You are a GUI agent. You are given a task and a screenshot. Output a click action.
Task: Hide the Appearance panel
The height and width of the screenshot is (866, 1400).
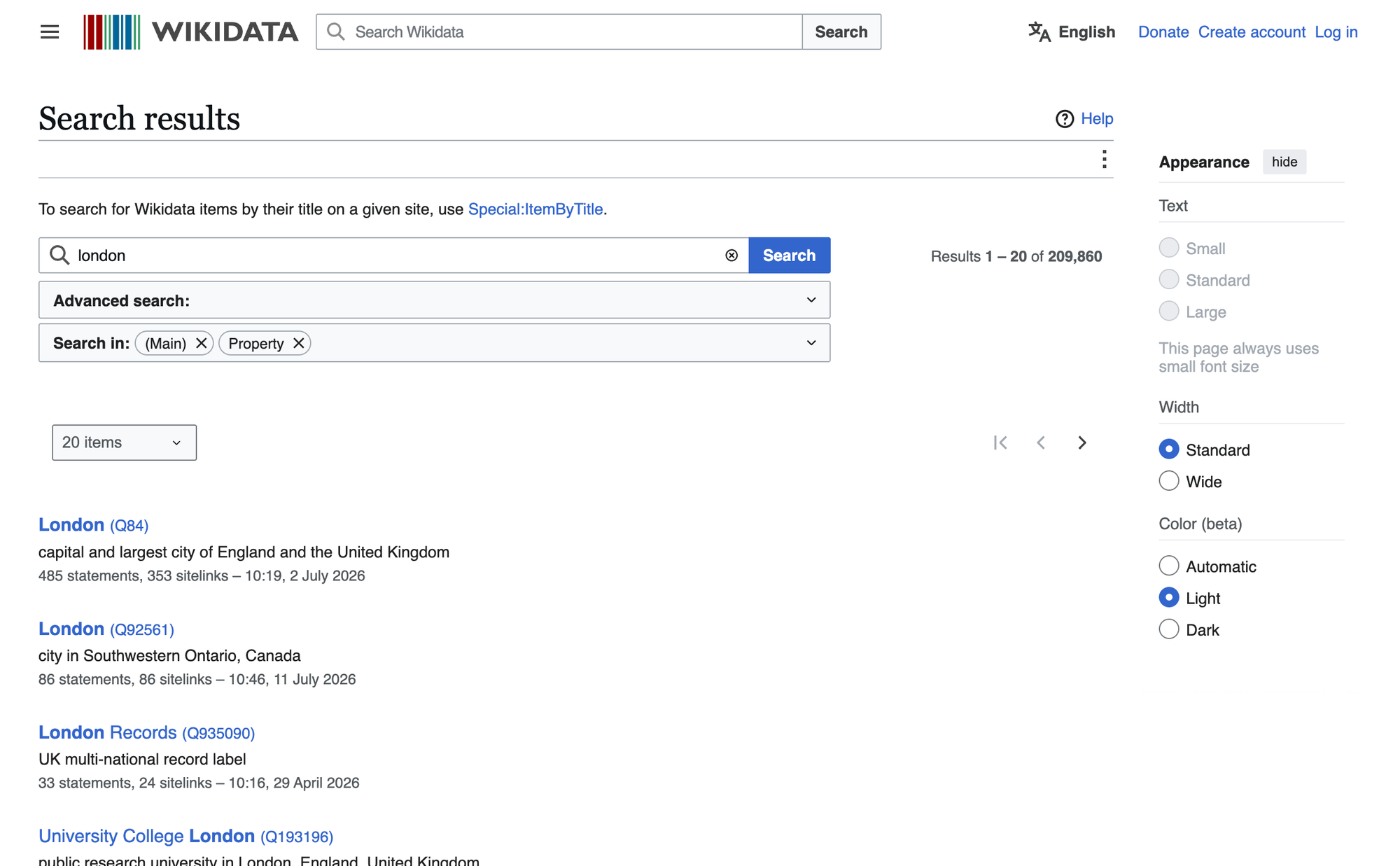click(1284, 162)
